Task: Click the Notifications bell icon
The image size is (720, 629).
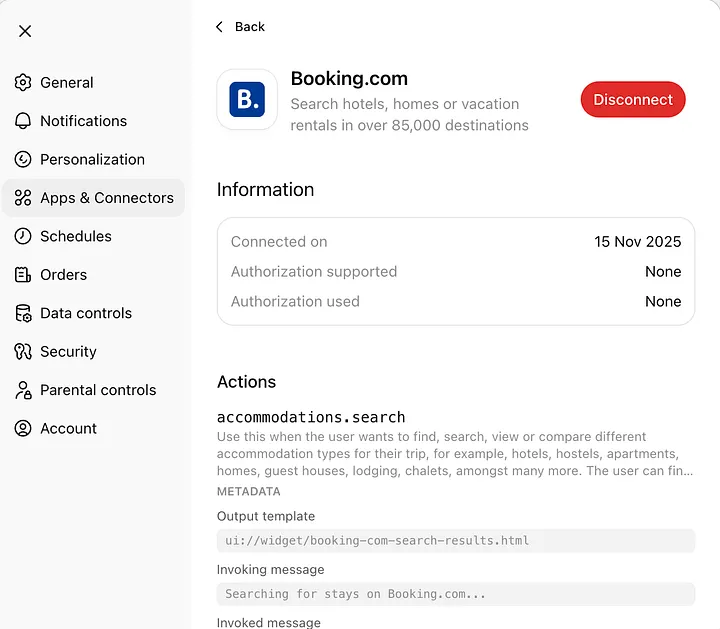Action: click(23, 121)
